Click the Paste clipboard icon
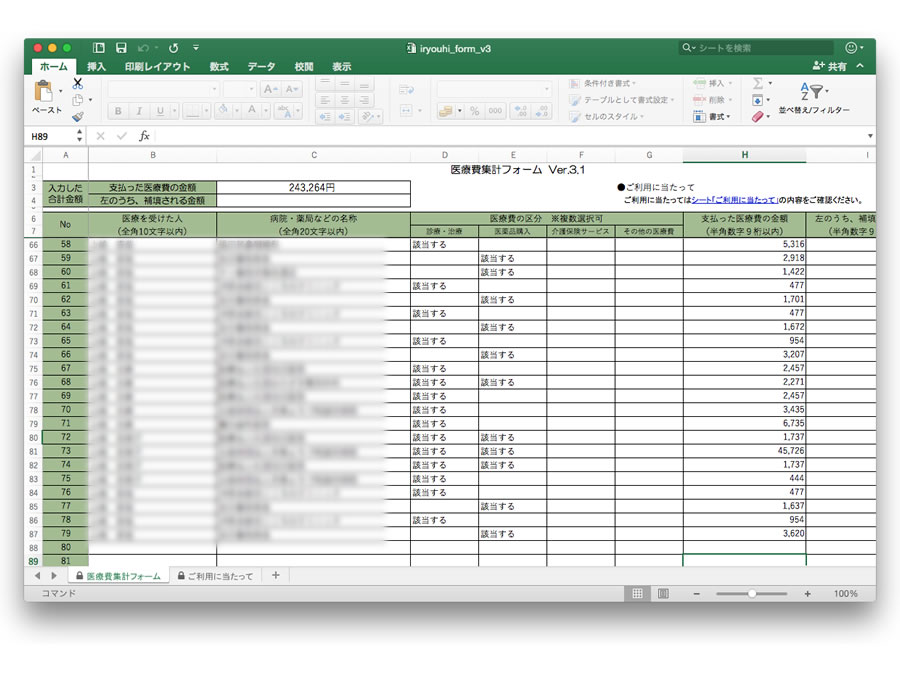This screenshot has width=900, height=675. click(43, 91)
